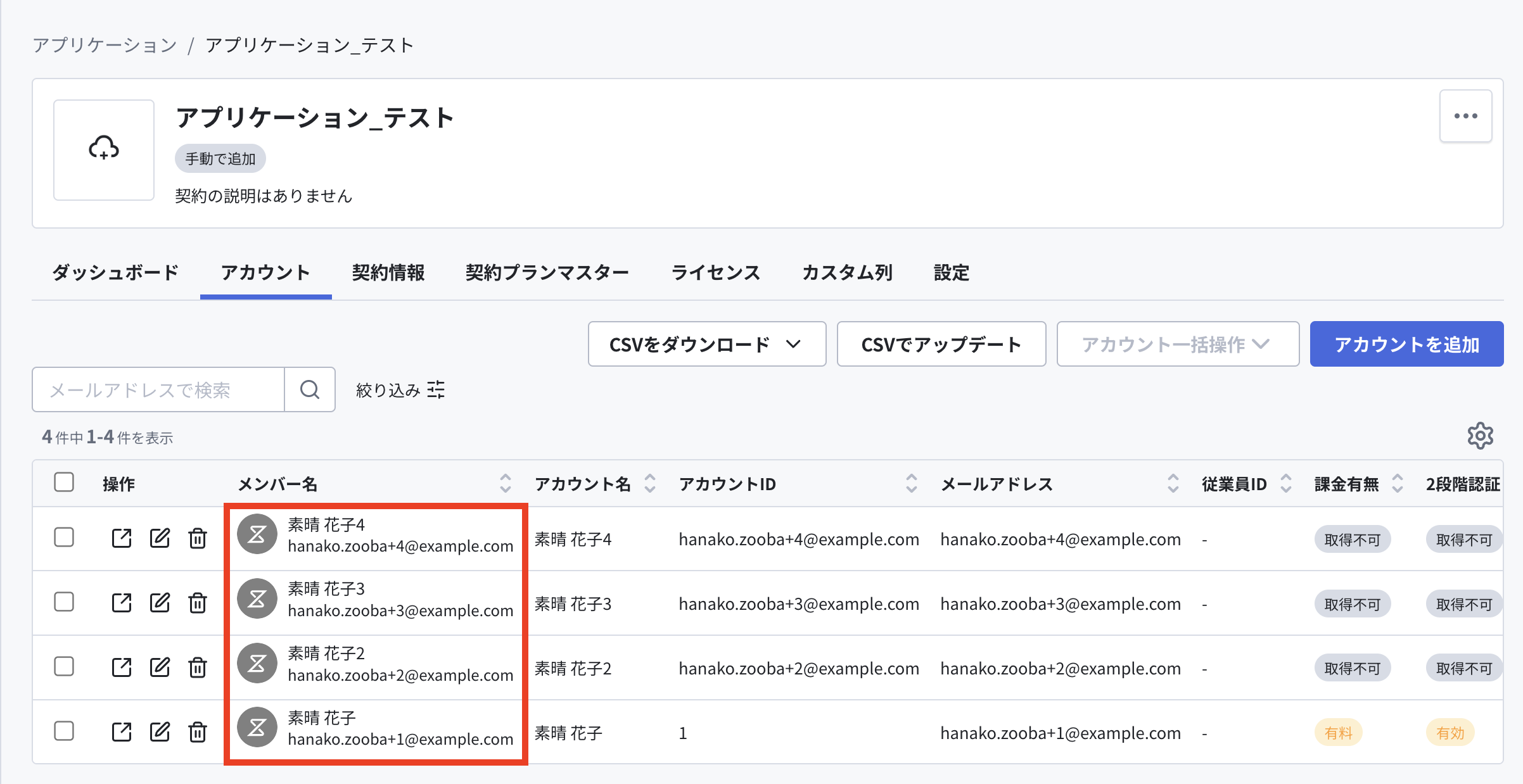Viewport: 1523px width, 784px height.
Task: Check the 素晴 花子2 row checkbox
Action: 64,667
